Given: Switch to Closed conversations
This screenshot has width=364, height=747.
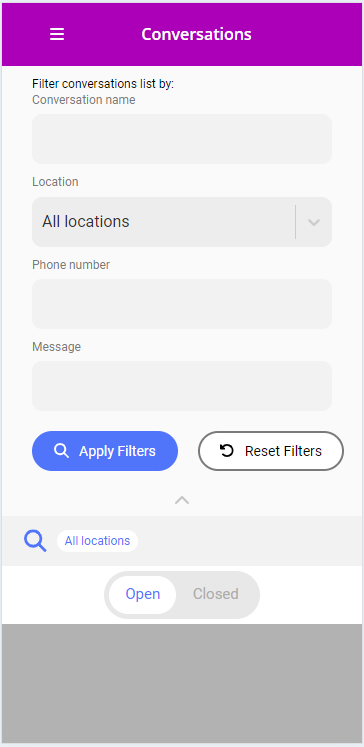Looking at the screenshot, I should pyautogui.click(x=216, y=595).
